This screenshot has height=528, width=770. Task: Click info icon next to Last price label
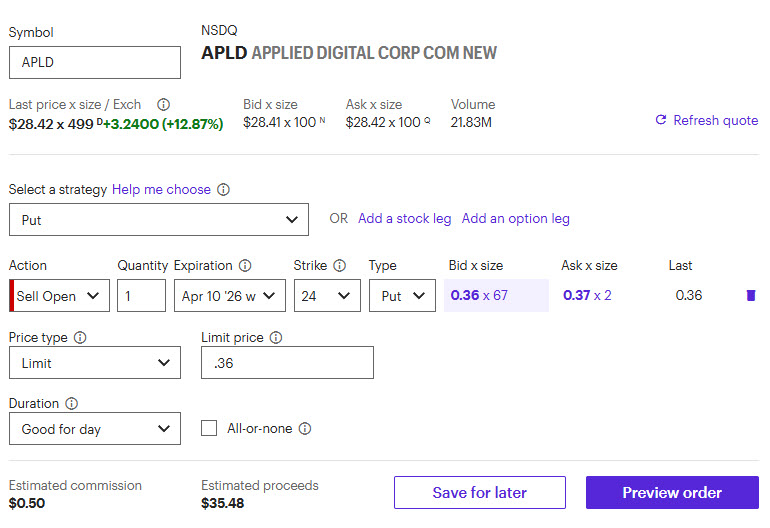[164, 104]
